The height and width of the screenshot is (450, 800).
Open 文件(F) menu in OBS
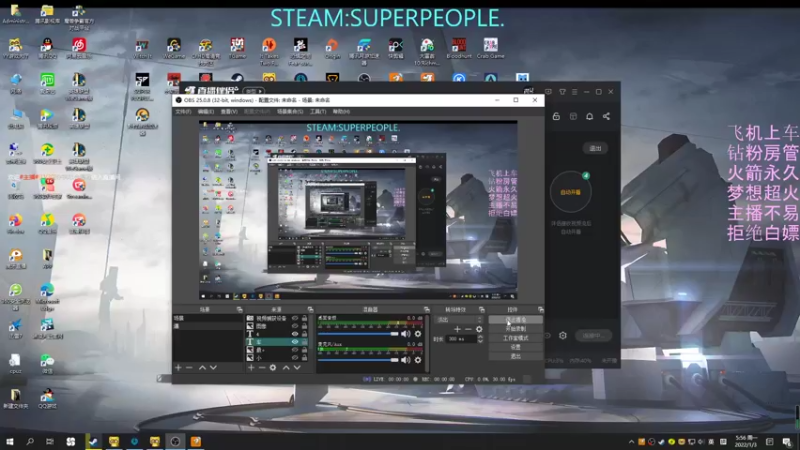tap(183, 111)
